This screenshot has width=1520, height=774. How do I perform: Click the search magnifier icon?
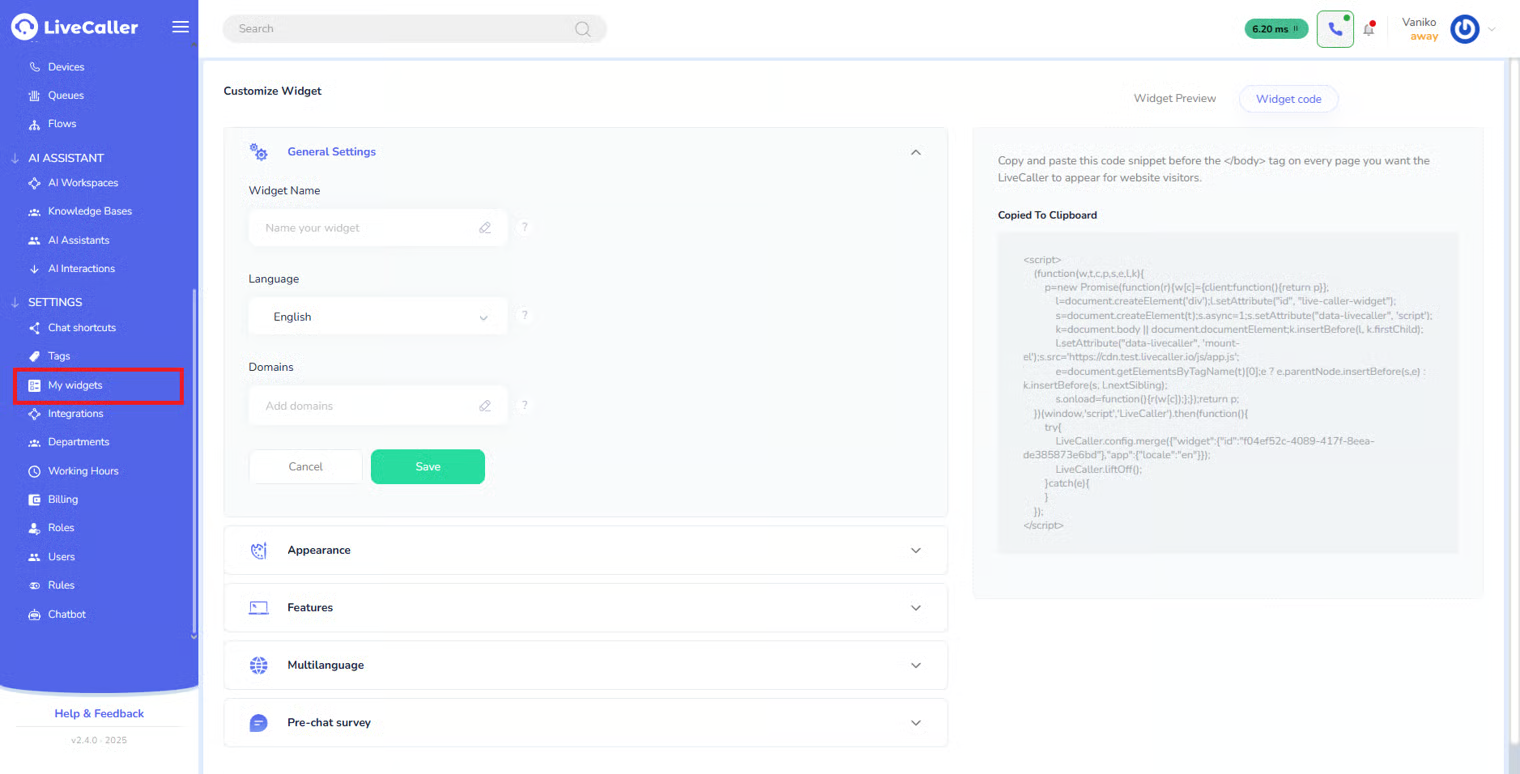582,29
